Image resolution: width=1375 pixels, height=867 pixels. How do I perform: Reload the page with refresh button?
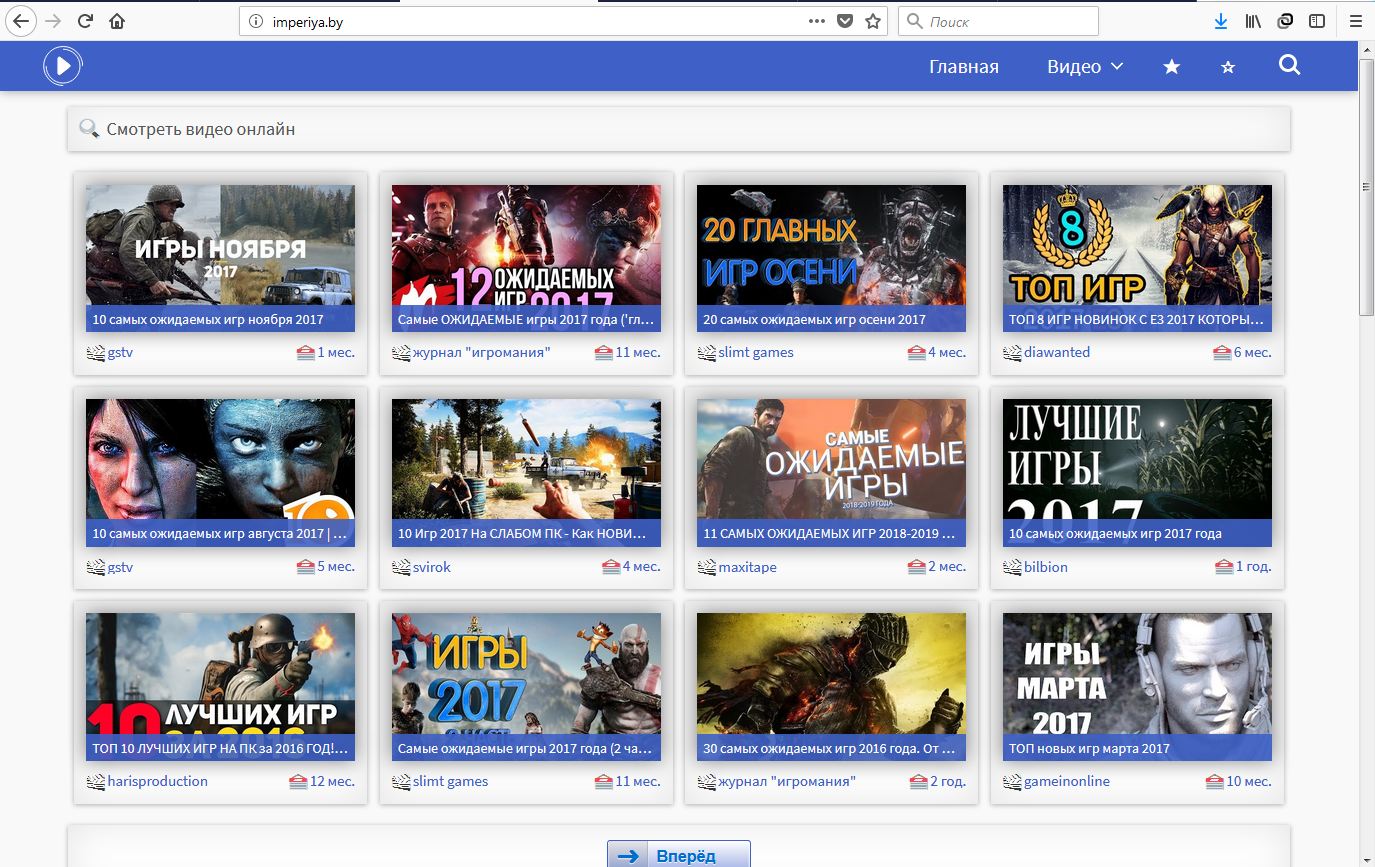point(85,21)
